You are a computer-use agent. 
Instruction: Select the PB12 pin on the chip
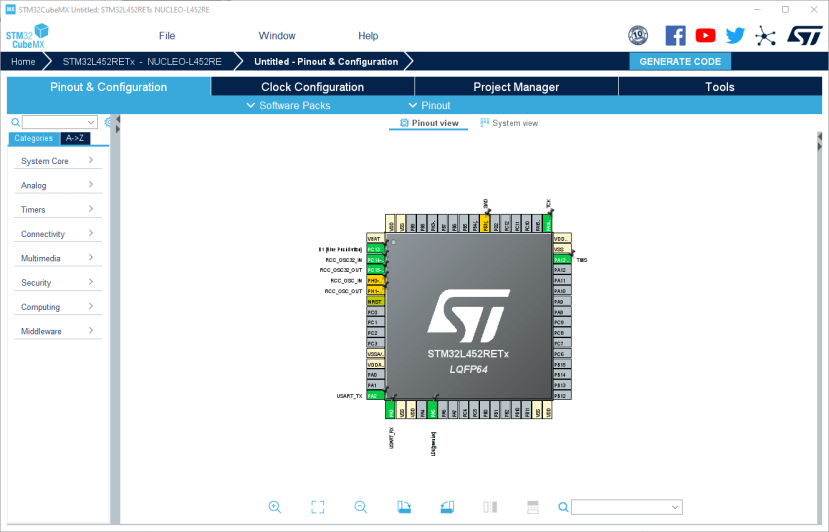point(562,396)
